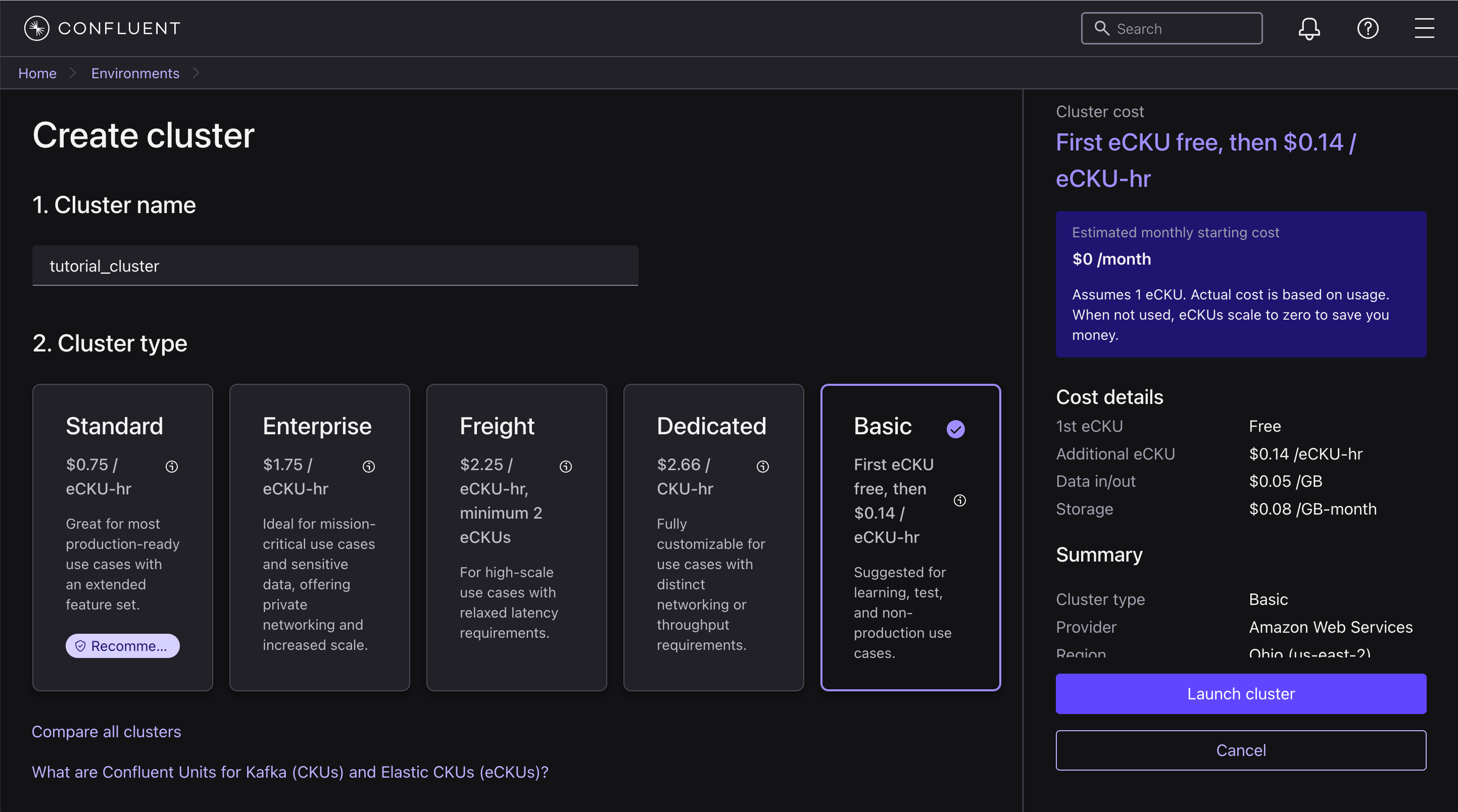Show info for Basic pricing
Screen dimensions: 1458x812
959,500
